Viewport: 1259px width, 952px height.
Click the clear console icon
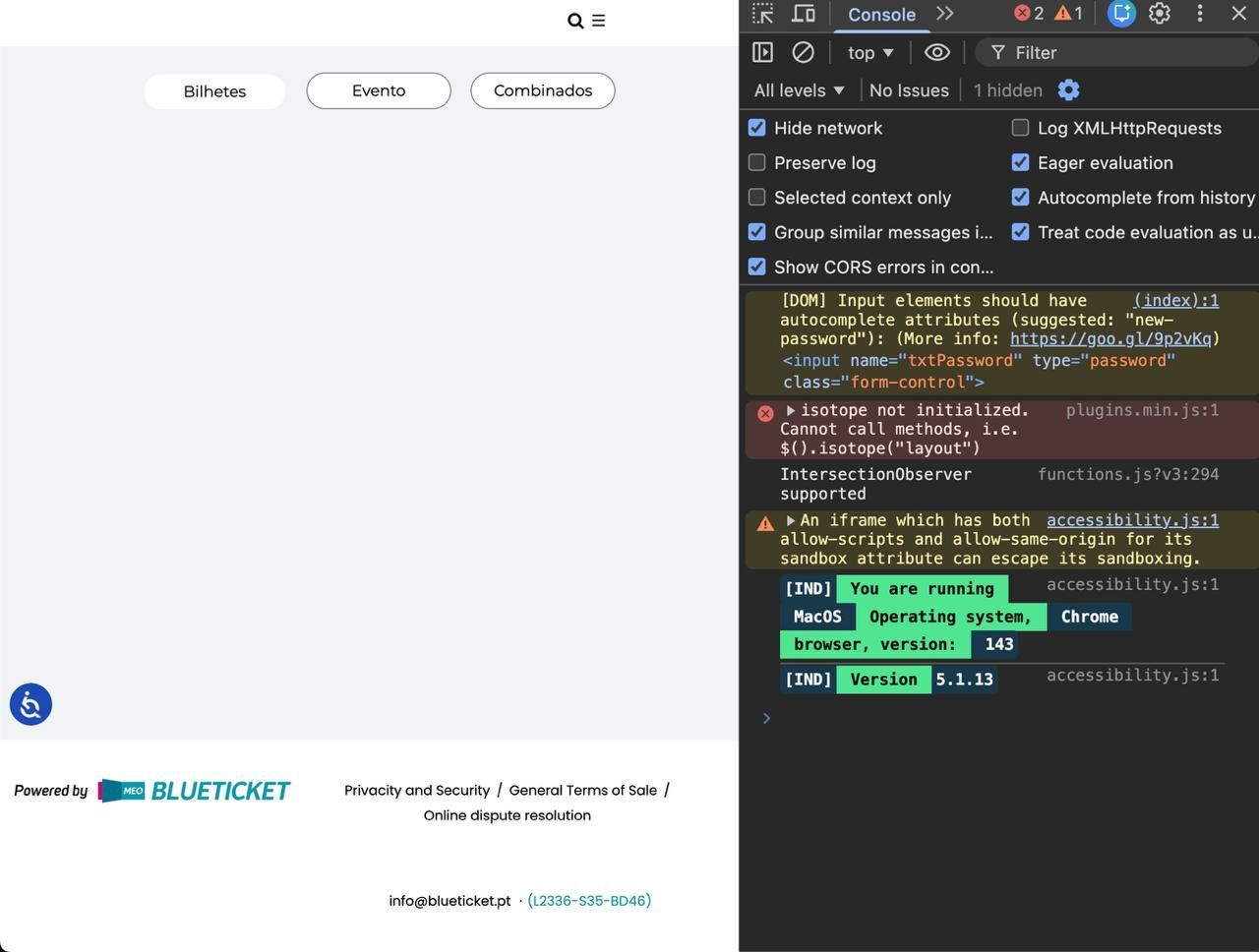point(803,52)
